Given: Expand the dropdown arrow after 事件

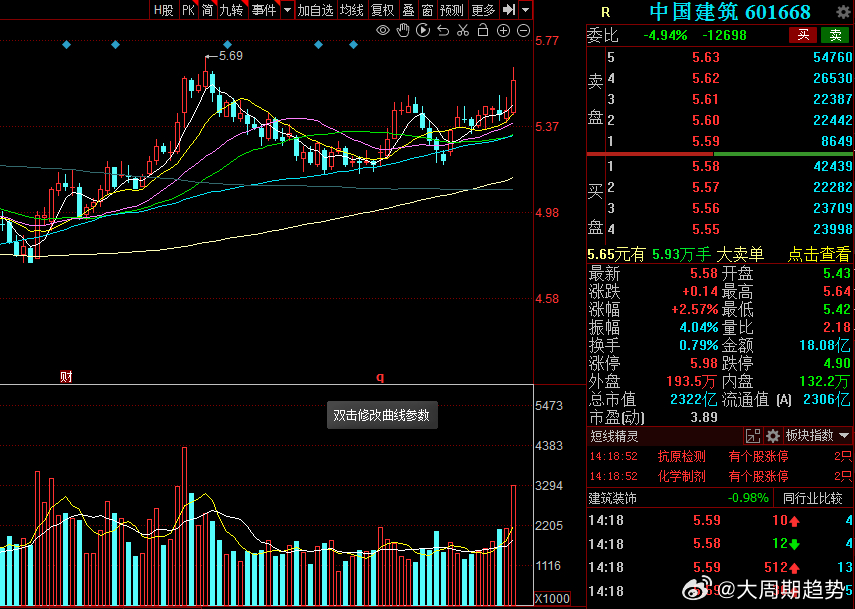Looking at the screenshot, I should pos(288,10).
